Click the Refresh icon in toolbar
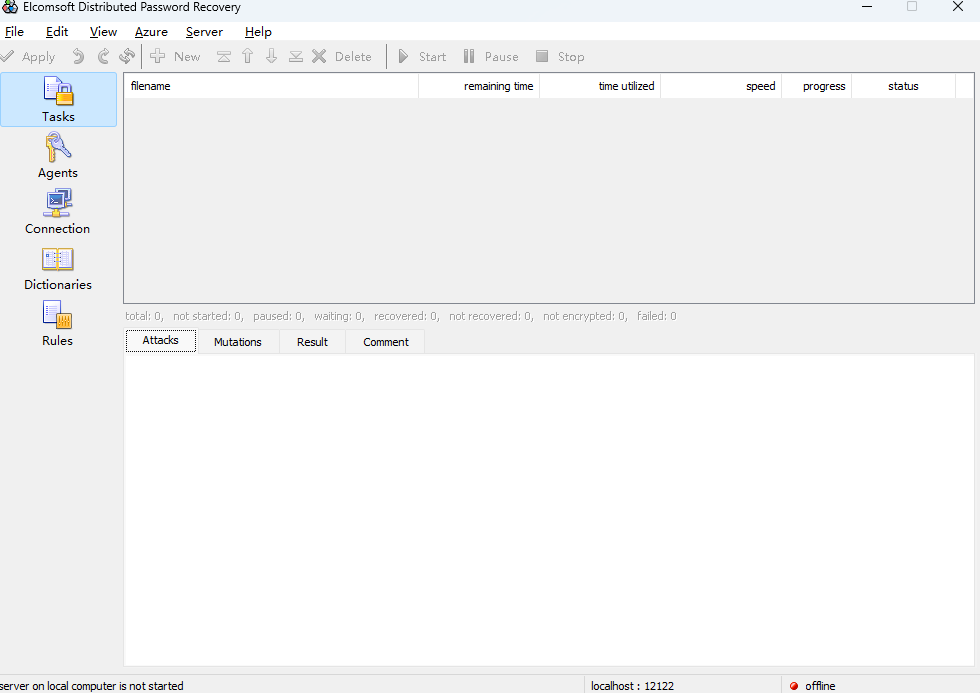 127,57
